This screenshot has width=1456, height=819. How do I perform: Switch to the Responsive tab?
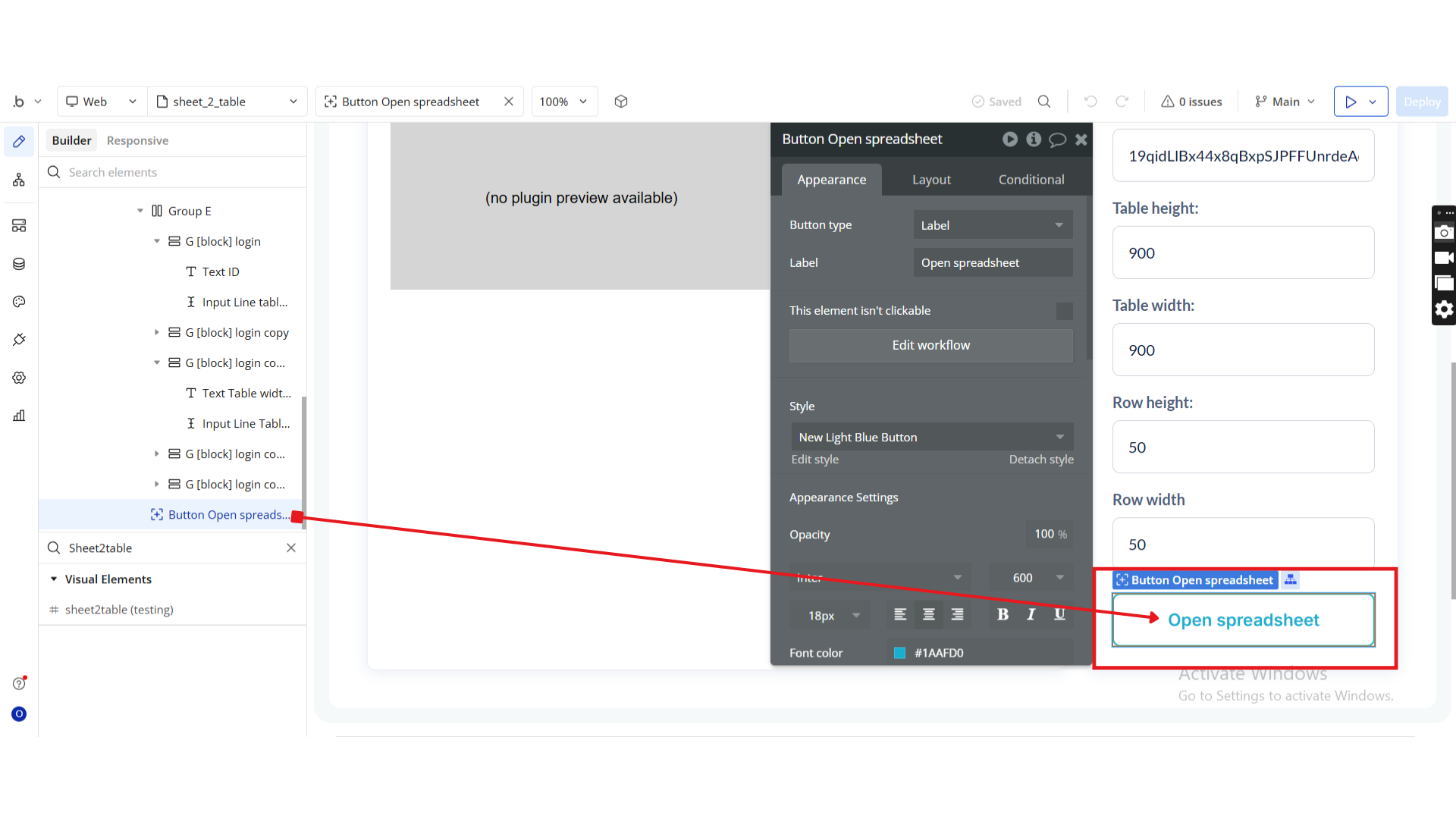click(137, 140)
